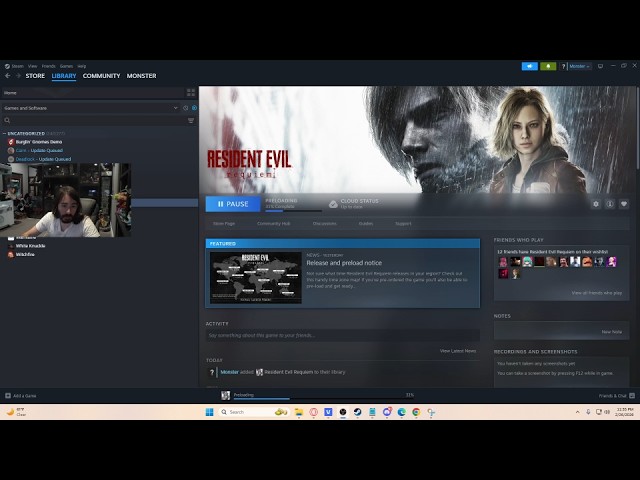Toggle the ready-to-play filter icon

[194, 107]
